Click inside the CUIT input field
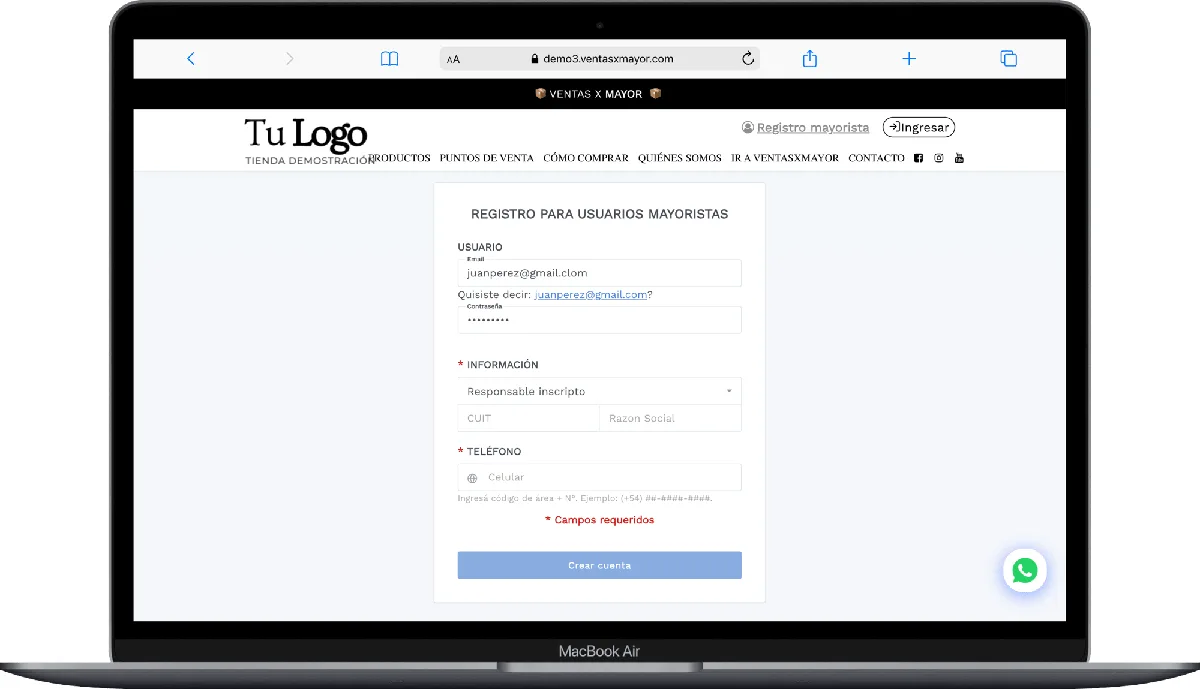The height and width of the screenshot is (689, 1200). [528, 418]
